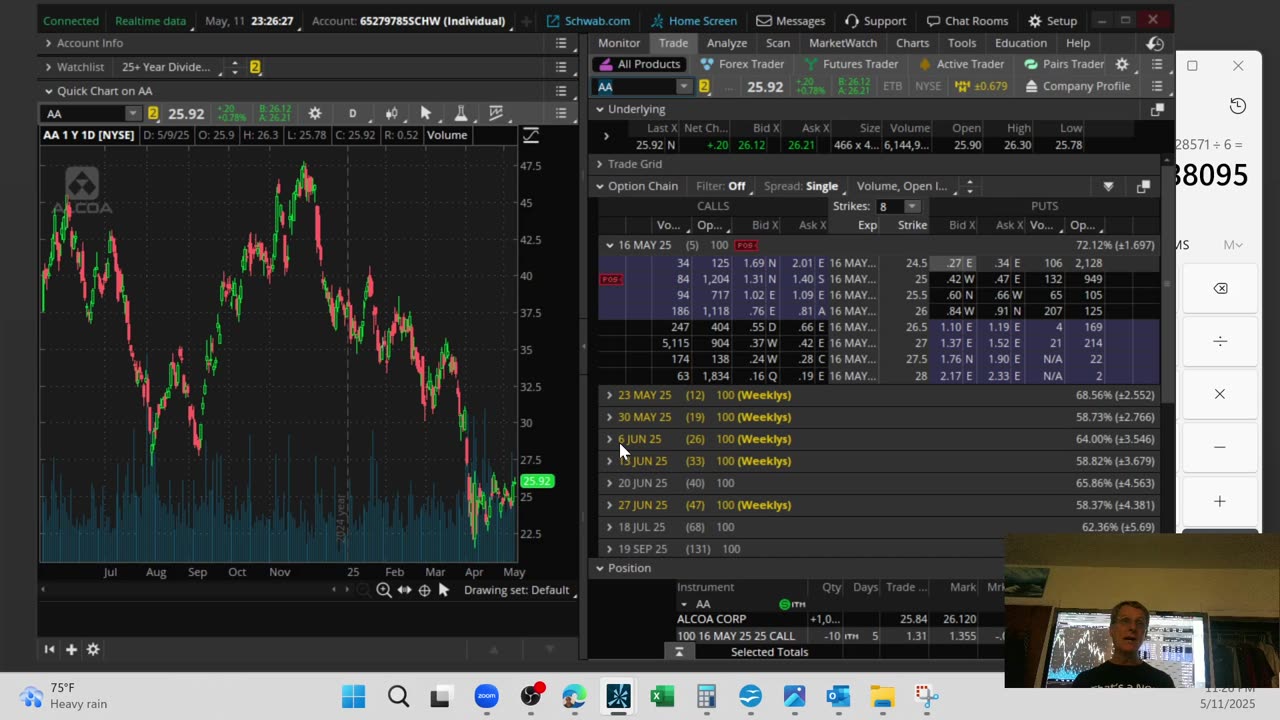Switch to the Monitor tab

click(x=619, y=43)
